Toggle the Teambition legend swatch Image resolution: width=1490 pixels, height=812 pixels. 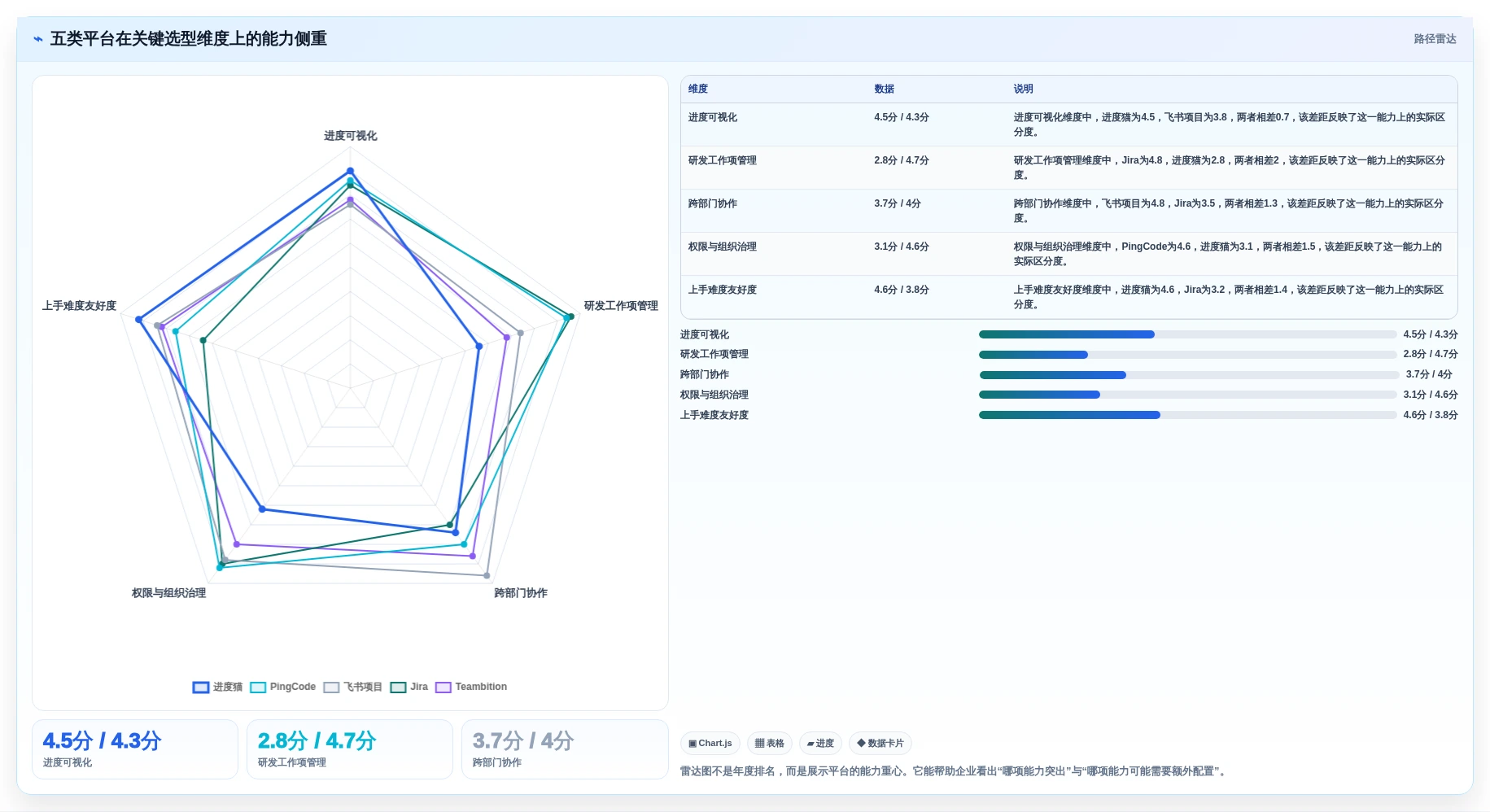[444, 688]
